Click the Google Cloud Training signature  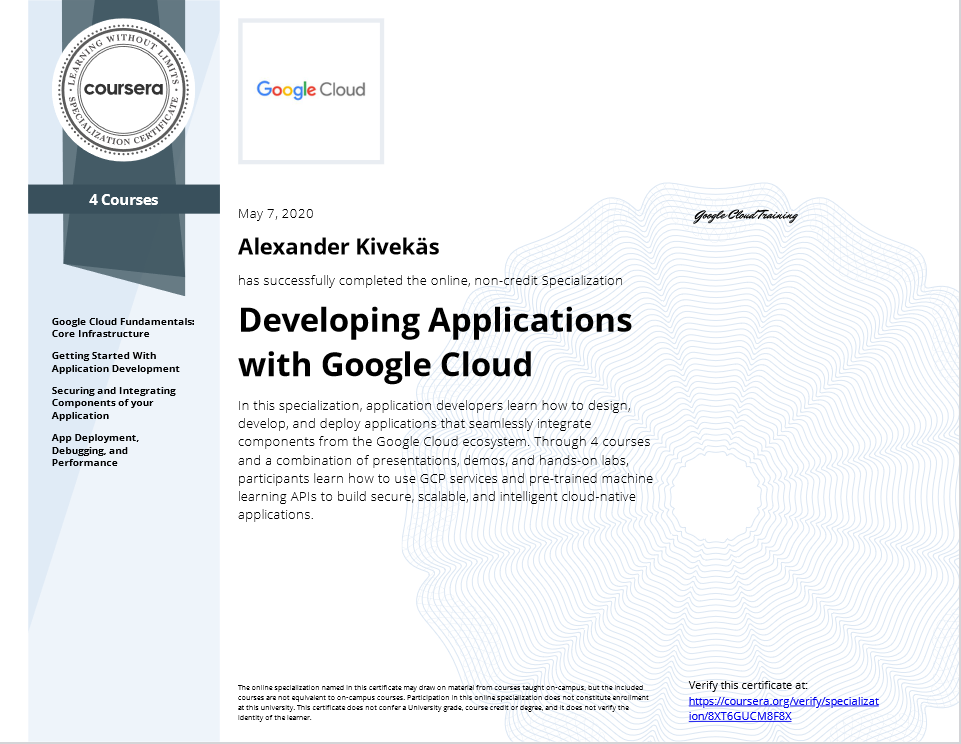coord(744,215)
